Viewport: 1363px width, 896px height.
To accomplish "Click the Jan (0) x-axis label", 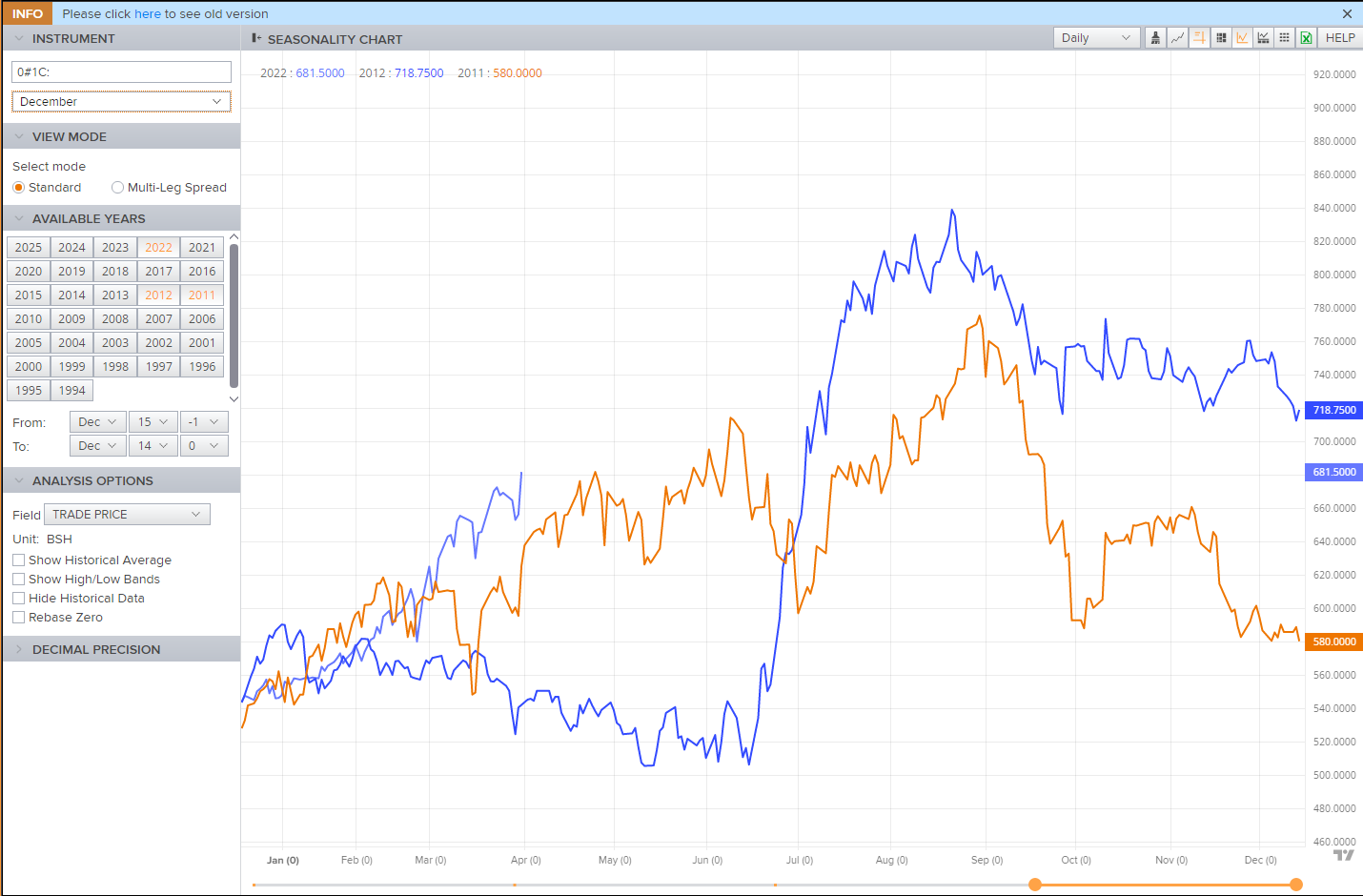I will pos(283,860).
